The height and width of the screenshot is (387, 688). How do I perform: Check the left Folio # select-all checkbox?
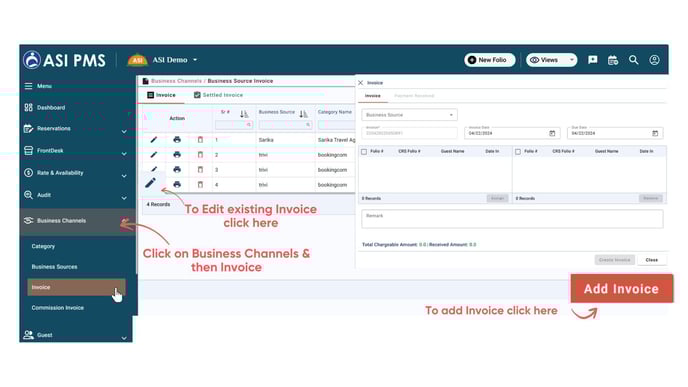click(364, 151)
